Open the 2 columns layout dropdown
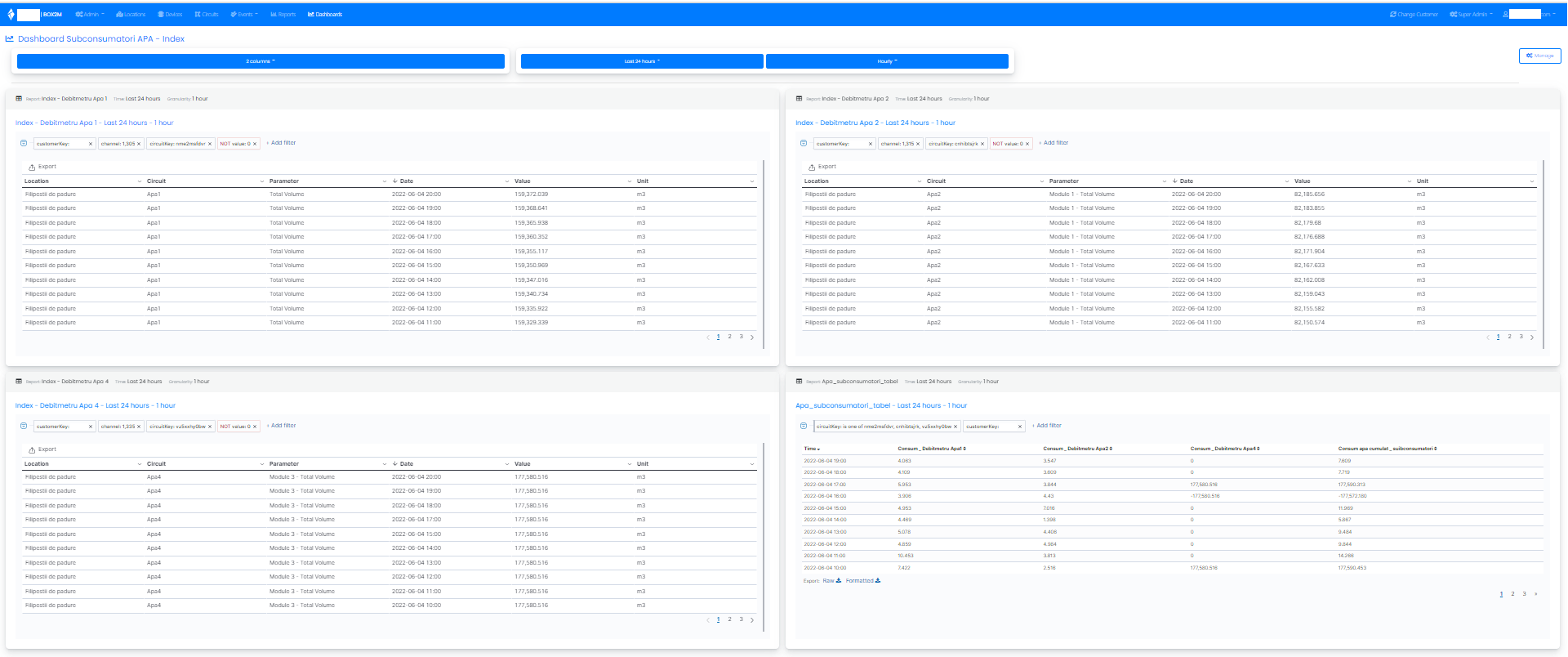Screen dimensions: 1568x657 (261, 61)
